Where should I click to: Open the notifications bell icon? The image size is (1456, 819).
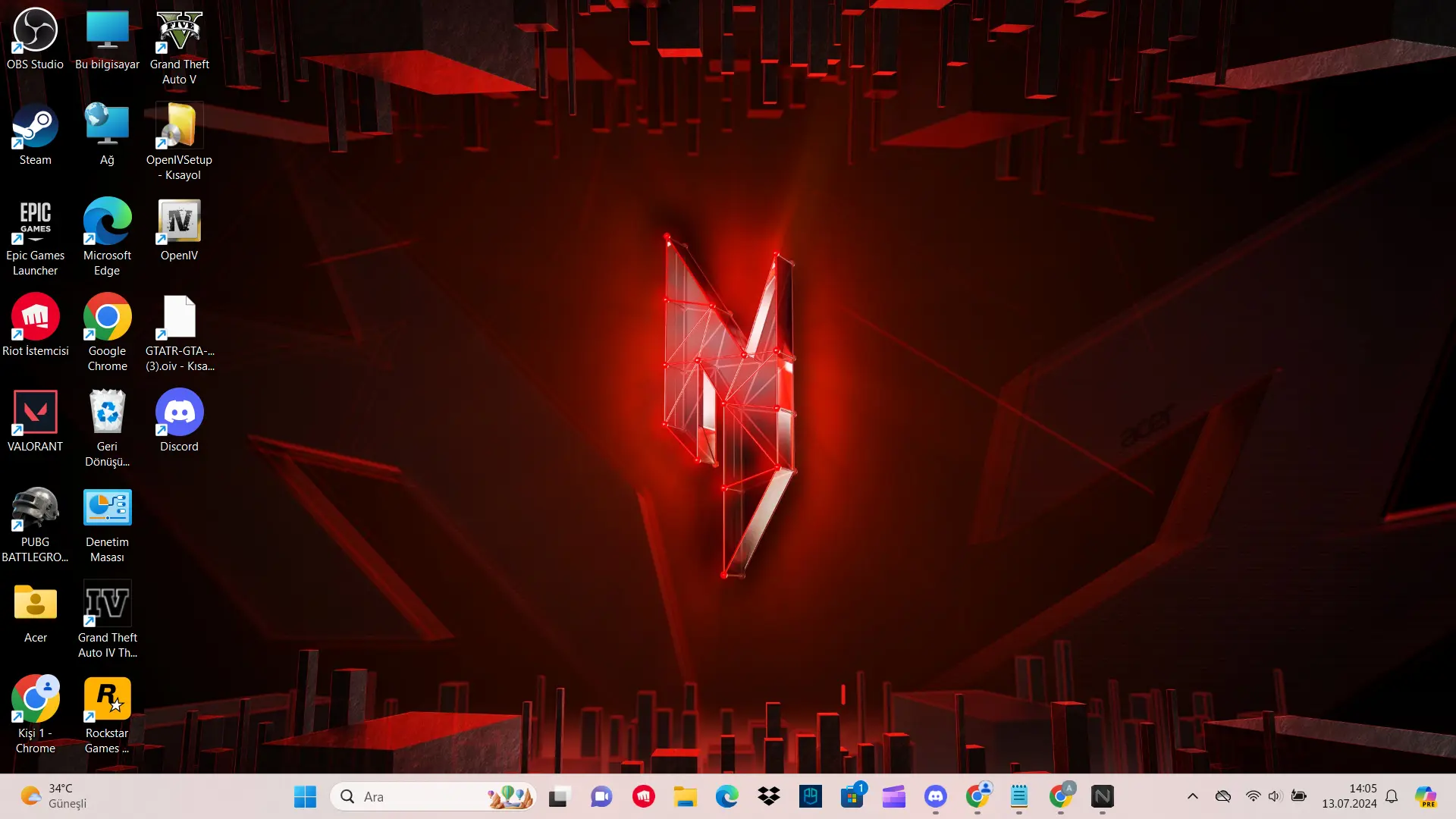(1392, 796)
